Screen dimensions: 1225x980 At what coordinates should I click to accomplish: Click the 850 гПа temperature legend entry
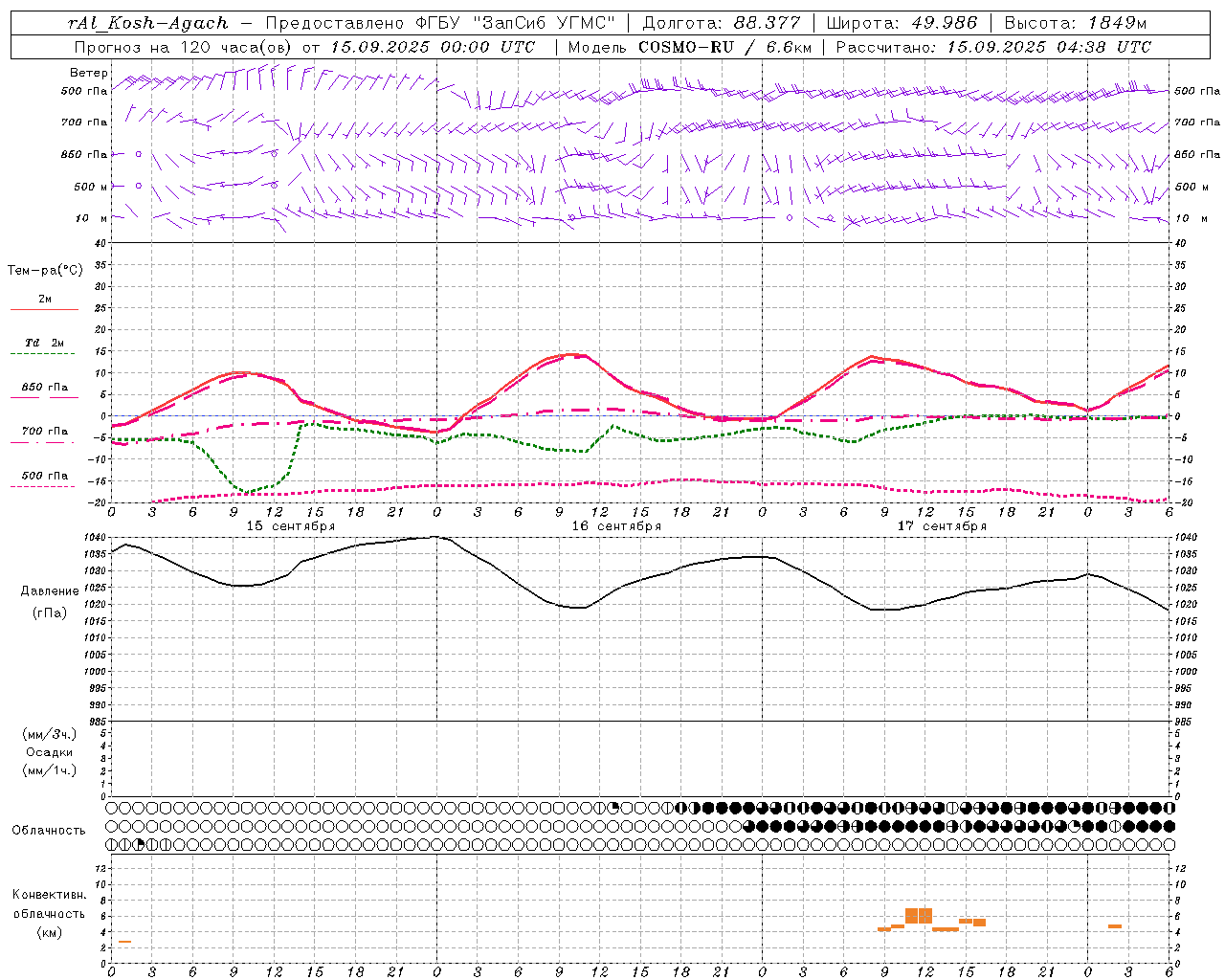point(45,388)
